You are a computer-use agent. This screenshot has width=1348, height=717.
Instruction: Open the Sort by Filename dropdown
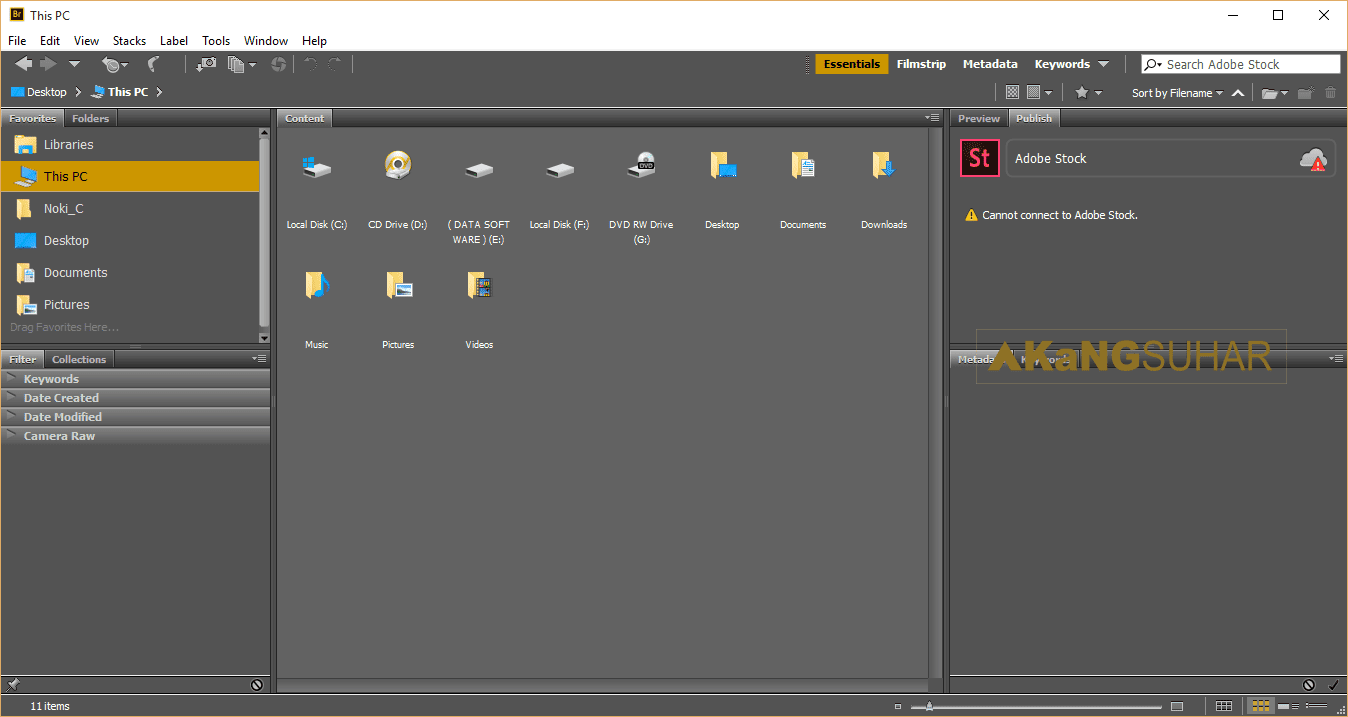click(x=1177, y=93)
